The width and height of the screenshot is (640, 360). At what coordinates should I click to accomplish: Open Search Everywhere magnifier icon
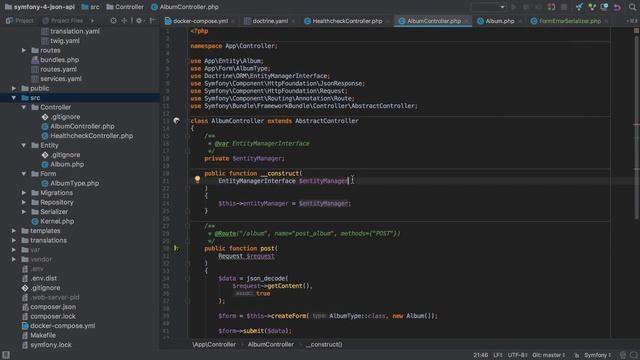pos(632,7)
